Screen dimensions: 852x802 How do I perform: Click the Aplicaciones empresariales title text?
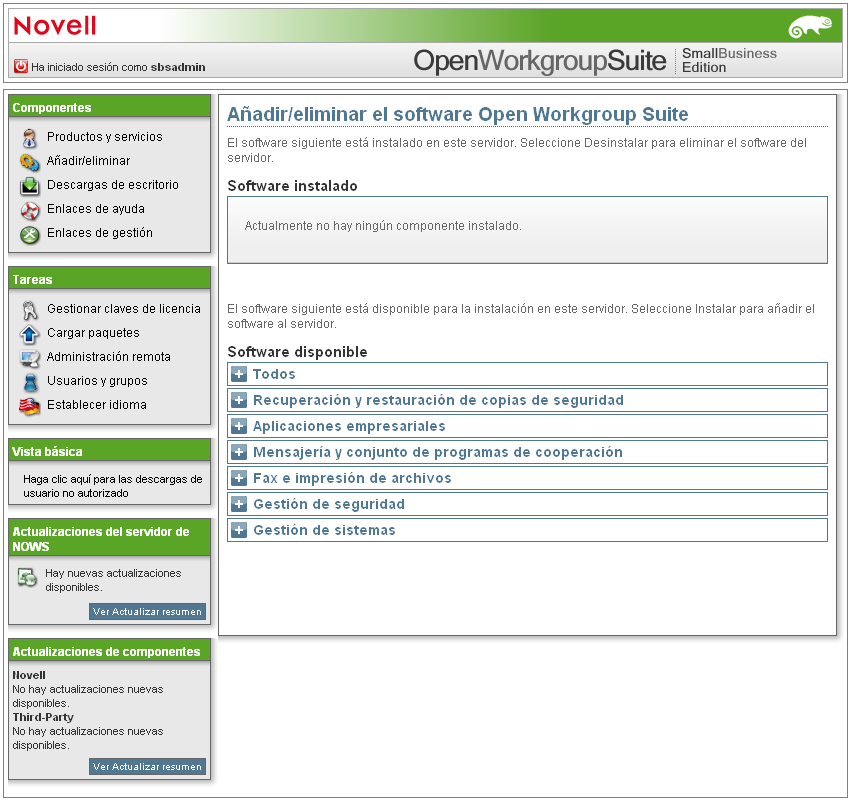[x=349, y=426]
